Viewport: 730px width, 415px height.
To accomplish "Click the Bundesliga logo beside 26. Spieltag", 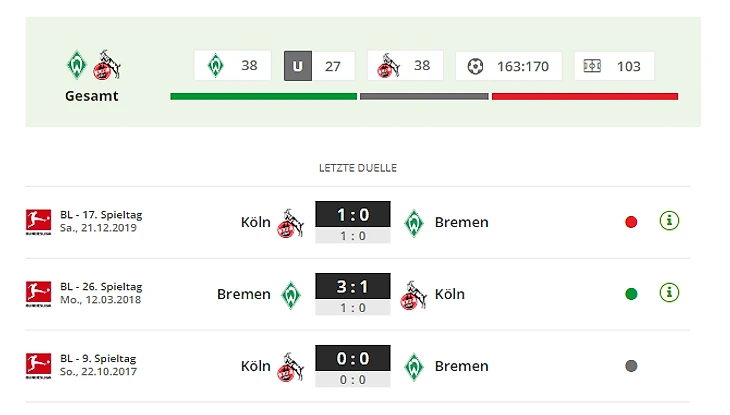I will pyautogui.click(x=38, y=294).
